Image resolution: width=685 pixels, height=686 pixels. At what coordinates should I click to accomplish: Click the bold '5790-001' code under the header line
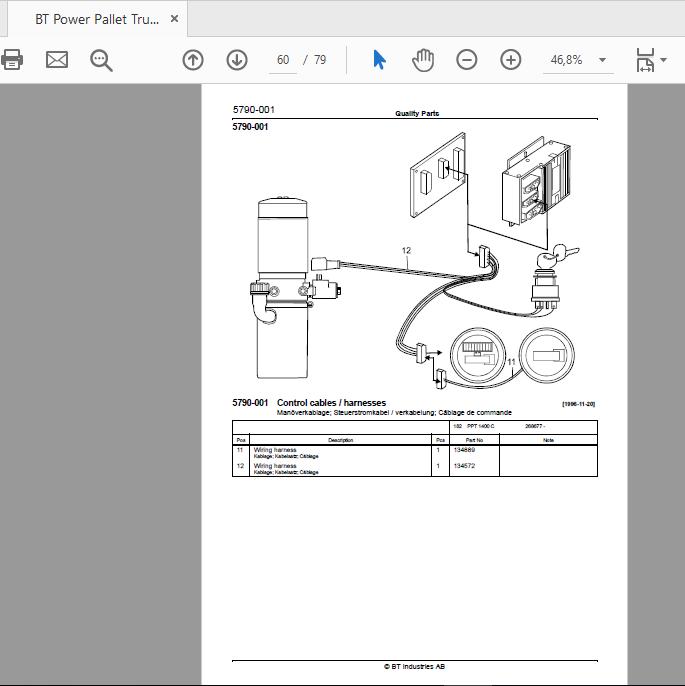click(x=250, y=127)
